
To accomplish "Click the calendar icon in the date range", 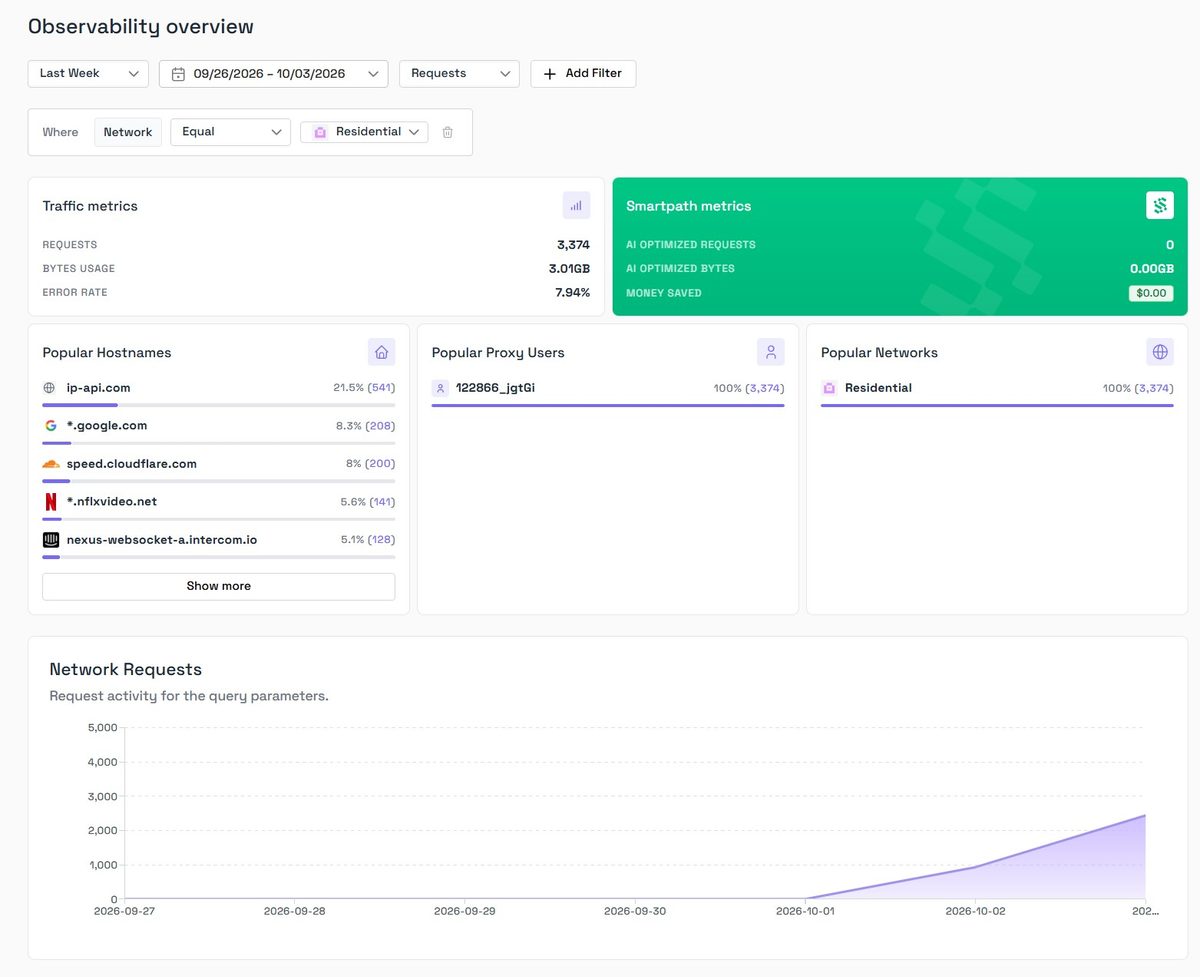I will pos(178,74).
